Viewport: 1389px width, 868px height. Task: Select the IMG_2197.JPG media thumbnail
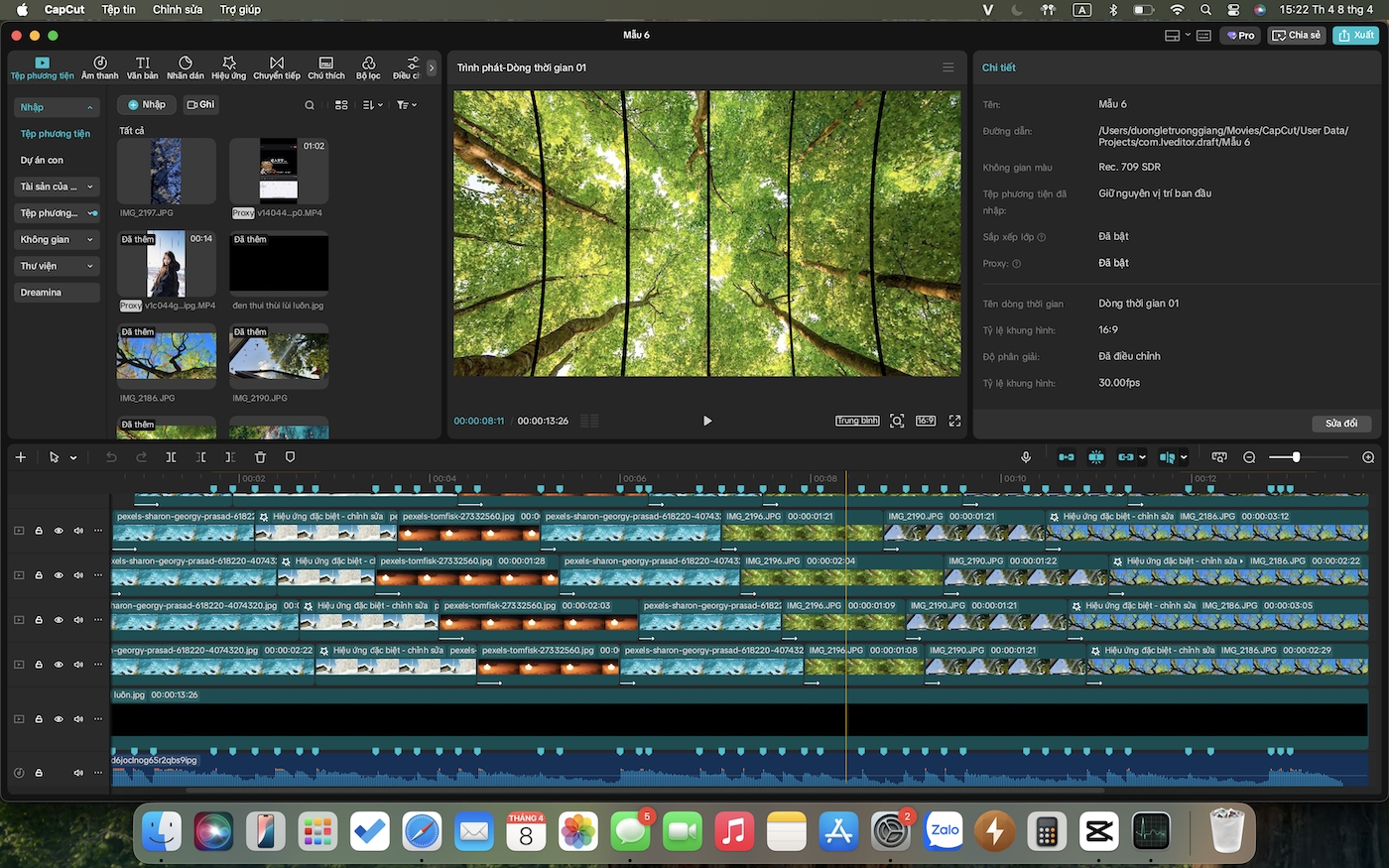point(167,171)
